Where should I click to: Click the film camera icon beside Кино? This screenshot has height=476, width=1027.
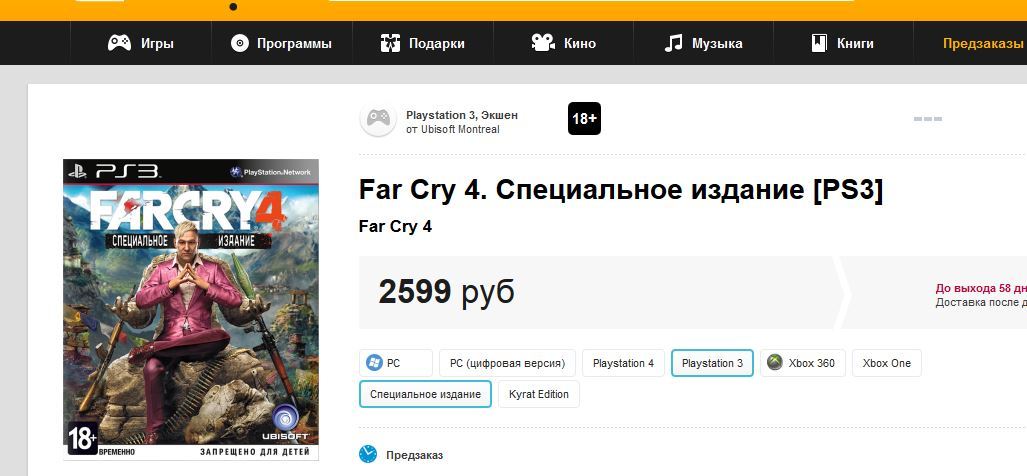[543, 43]
